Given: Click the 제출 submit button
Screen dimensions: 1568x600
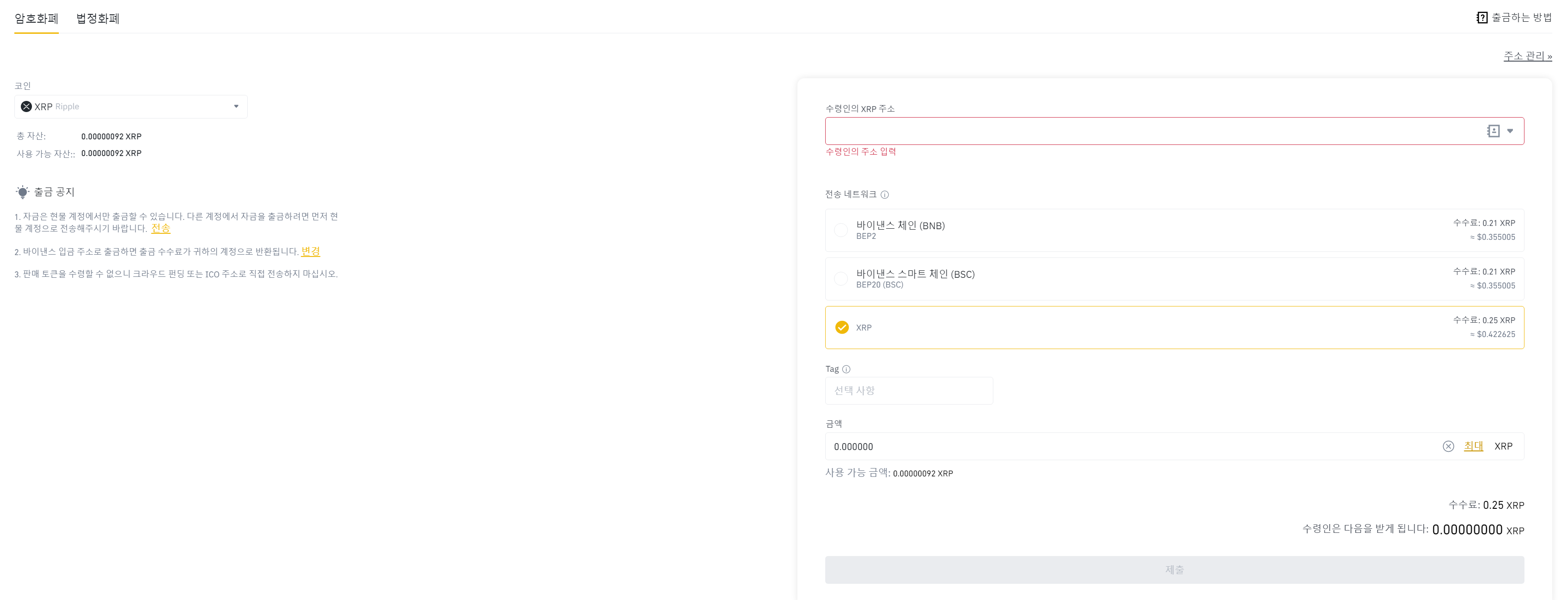Looking at the screenshot, I should click(x=1174, y=569).
